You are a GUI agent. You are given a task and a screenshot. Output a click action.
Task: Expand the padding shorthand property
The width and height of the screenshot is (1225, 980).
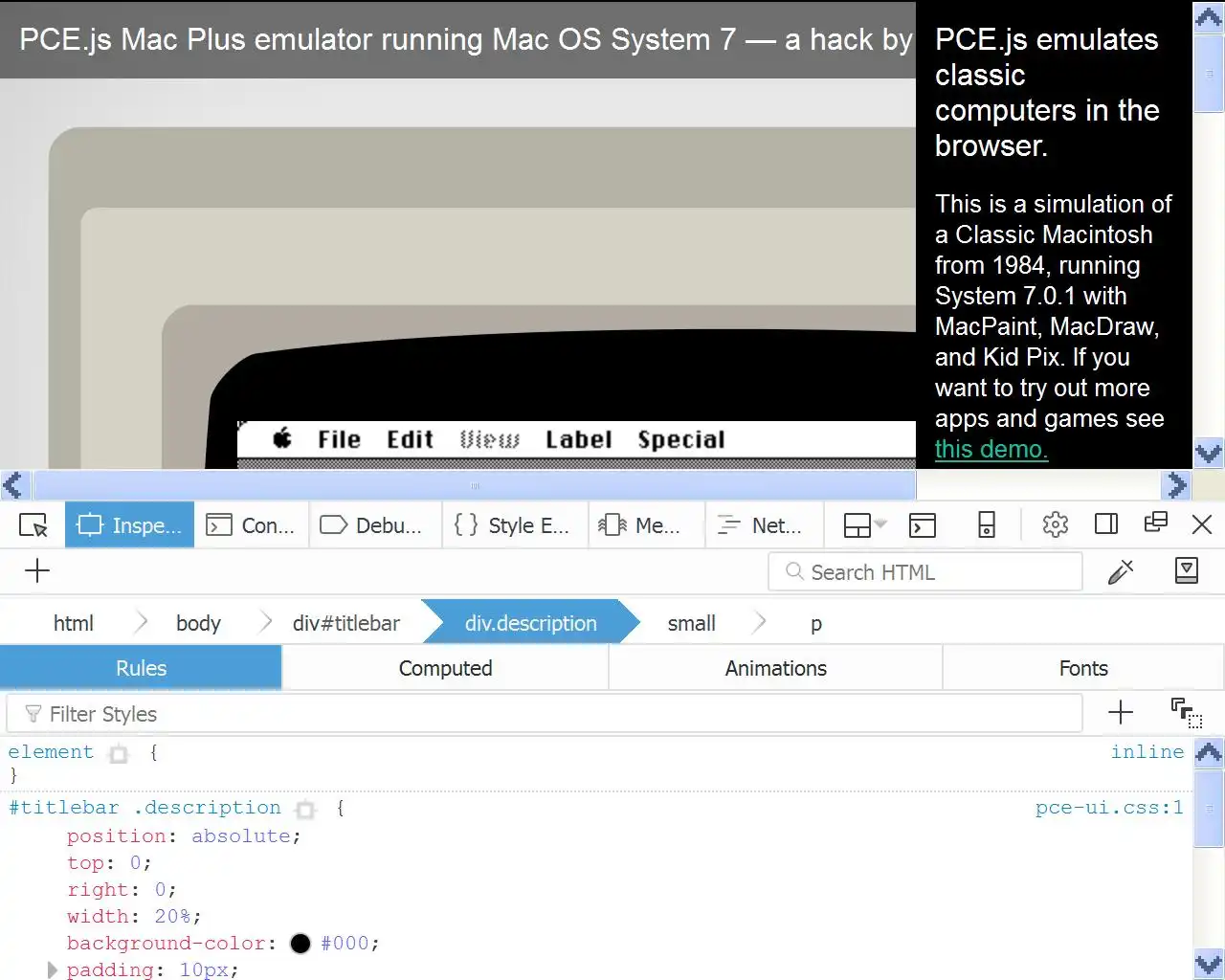pos(53,970)
